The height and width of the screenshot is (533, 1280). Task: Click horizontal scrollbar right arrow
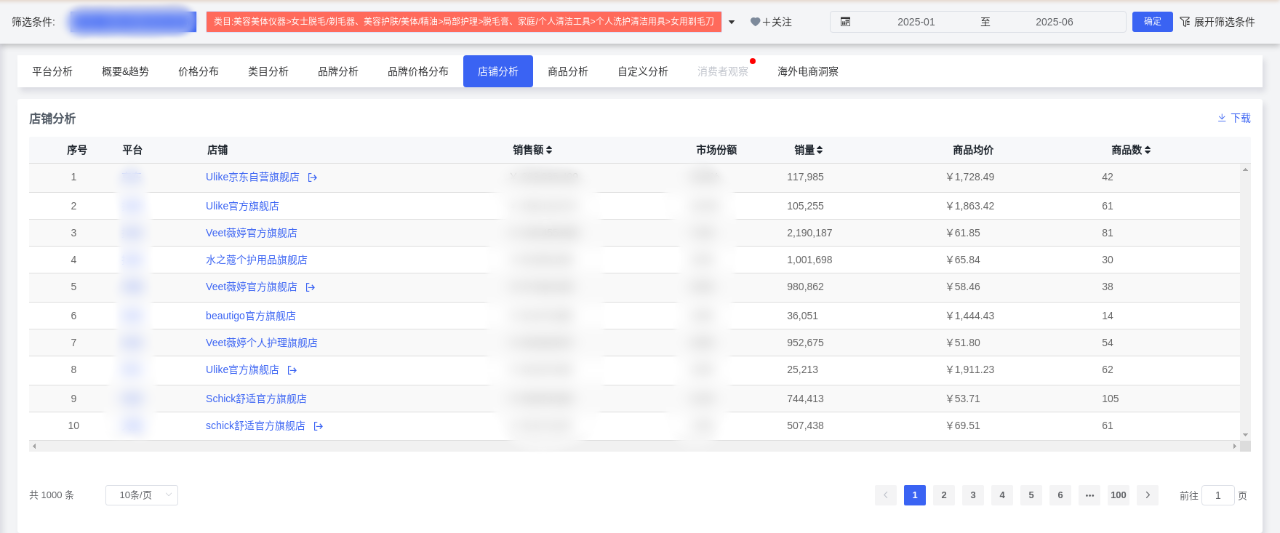click(1235, 446)
